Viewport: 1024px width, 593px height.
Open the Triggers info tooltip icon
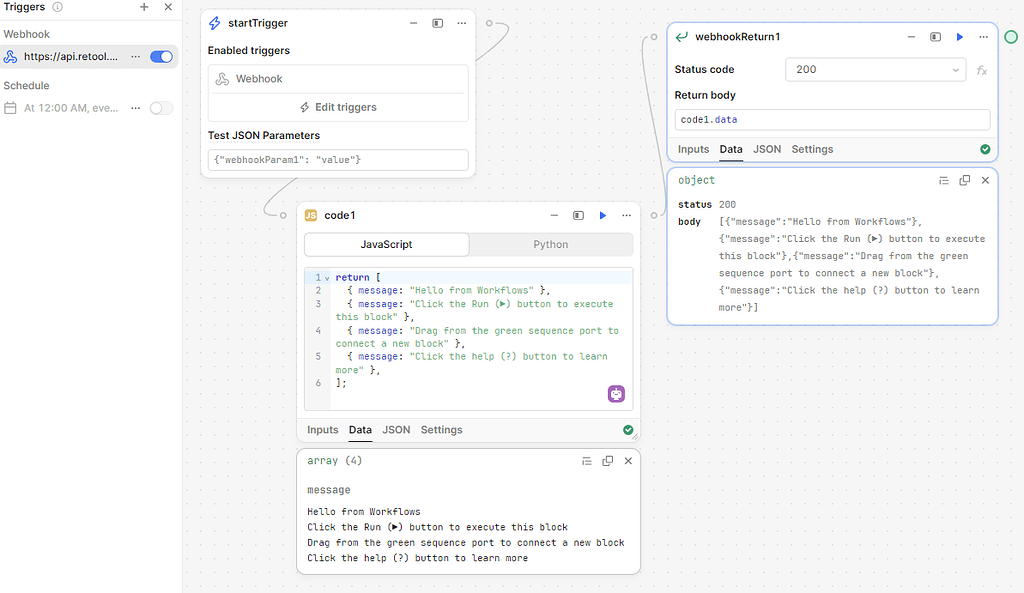57,7
